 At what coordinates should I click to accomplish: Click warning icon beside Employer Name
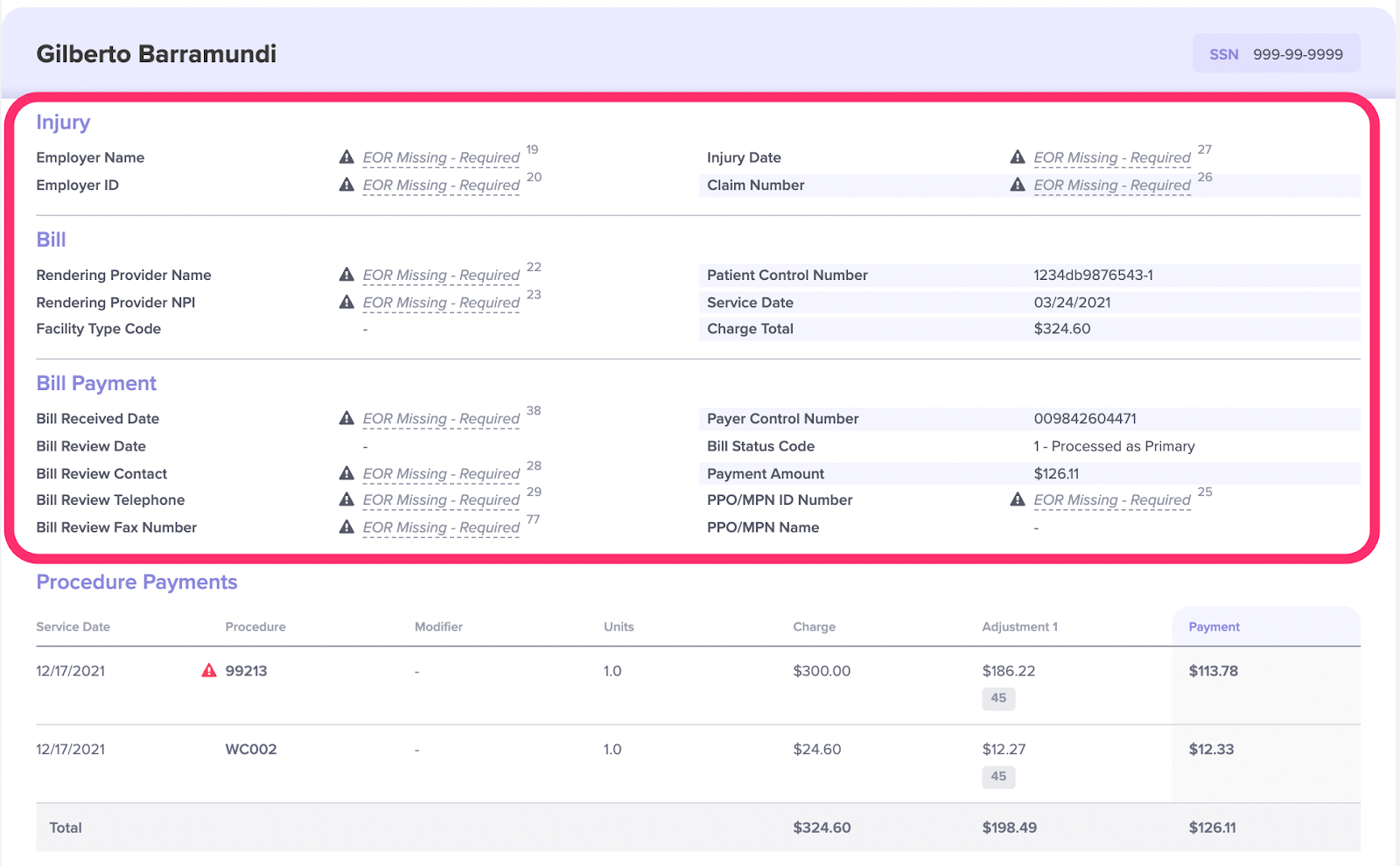(346, 157)
